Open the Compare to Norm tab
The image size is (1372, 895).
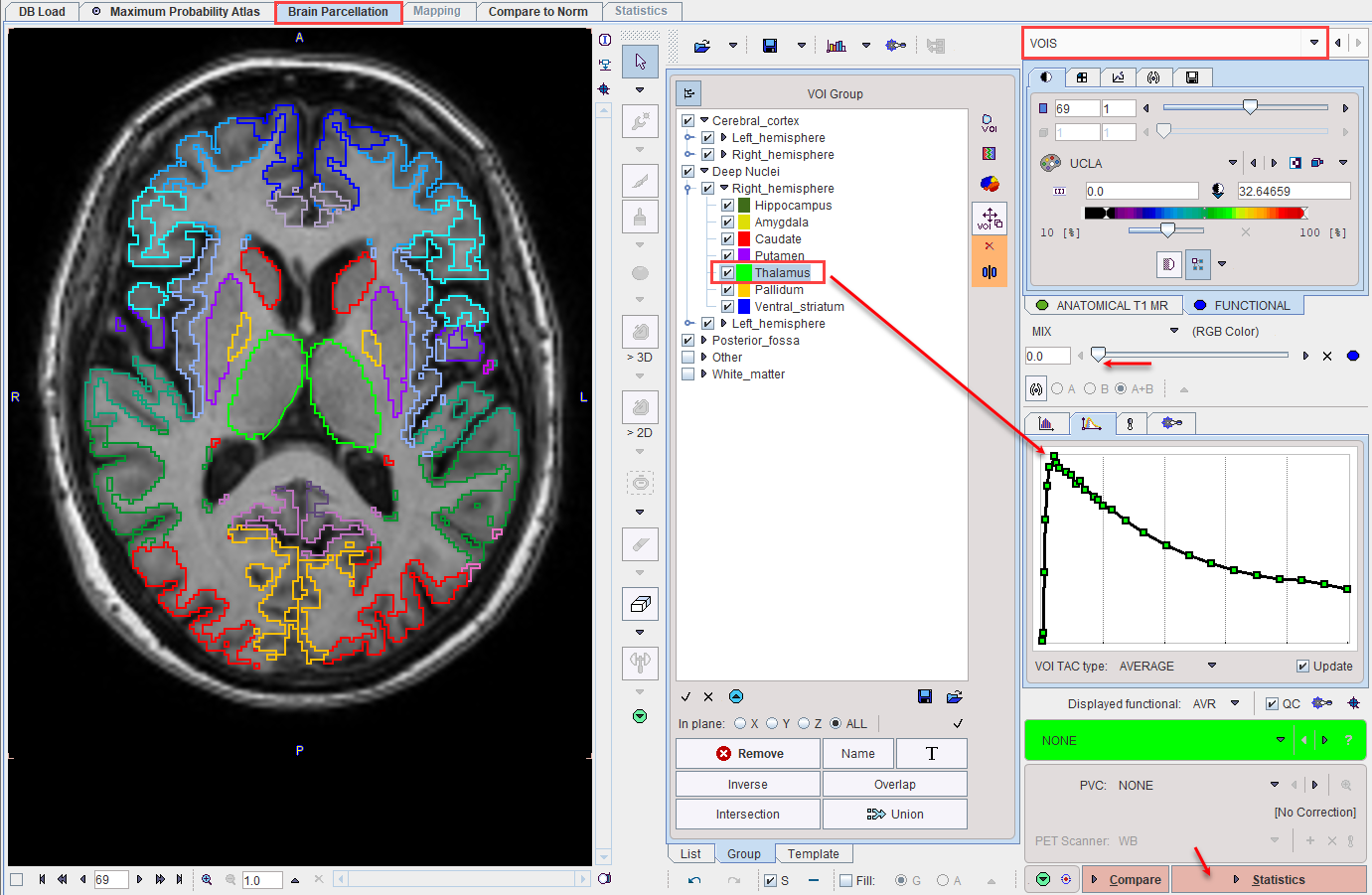tap(537, 12)
